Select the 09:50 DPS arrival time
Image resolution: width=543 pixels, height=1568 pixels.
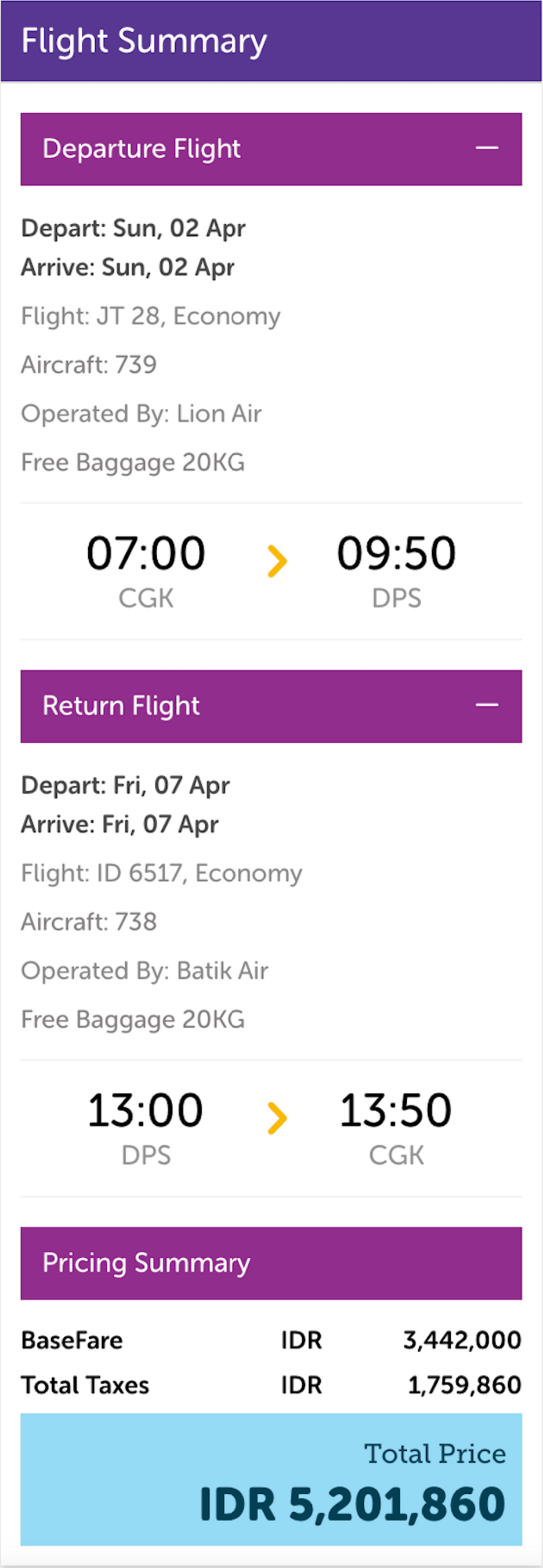click(x=396, y=571)
